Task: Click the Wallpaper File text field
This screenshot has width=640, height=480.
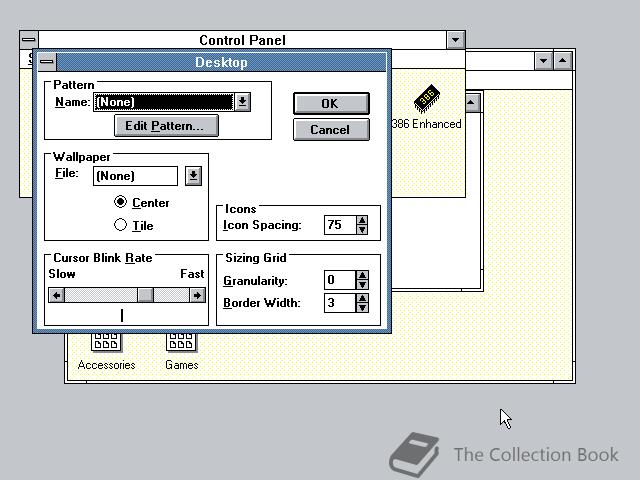Action: tap(135, 176)
